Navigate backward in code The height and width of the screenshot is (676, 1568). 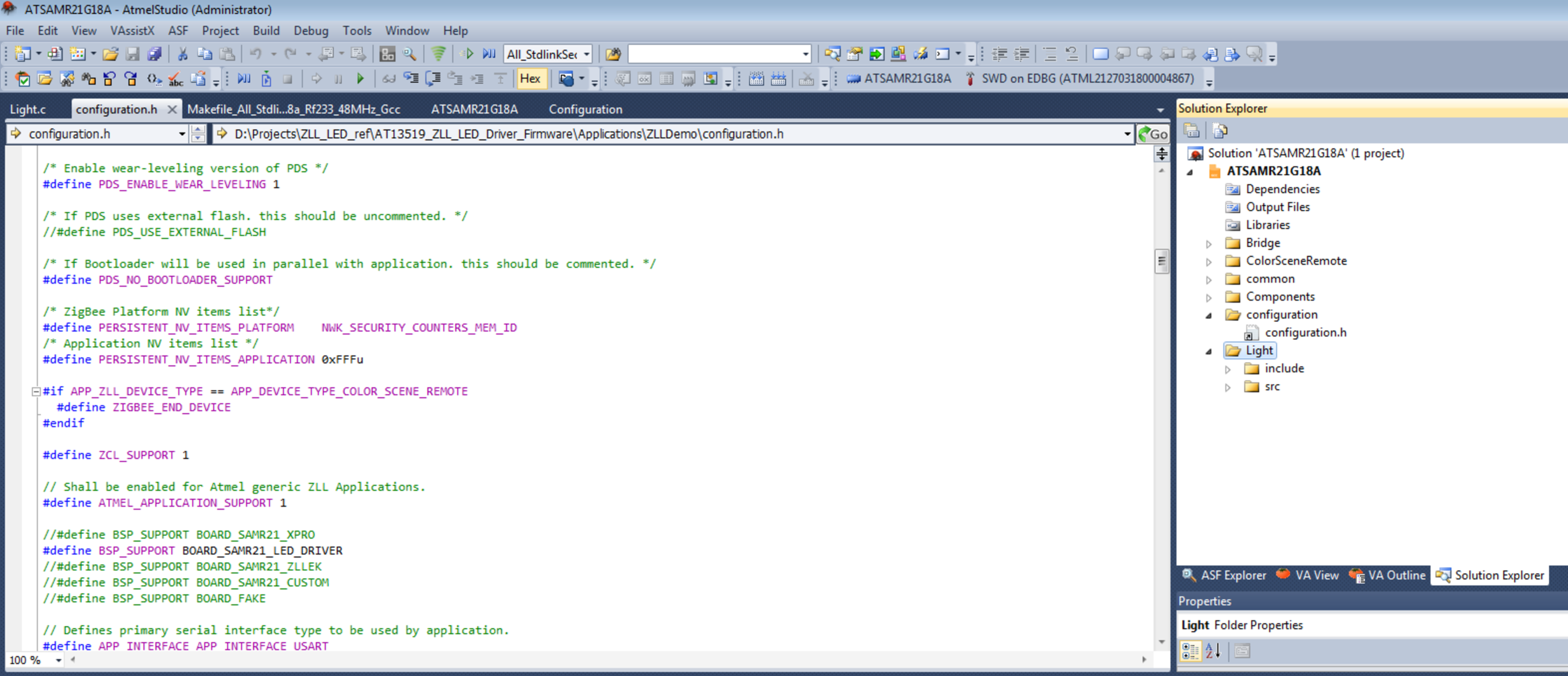pos(326,54)
